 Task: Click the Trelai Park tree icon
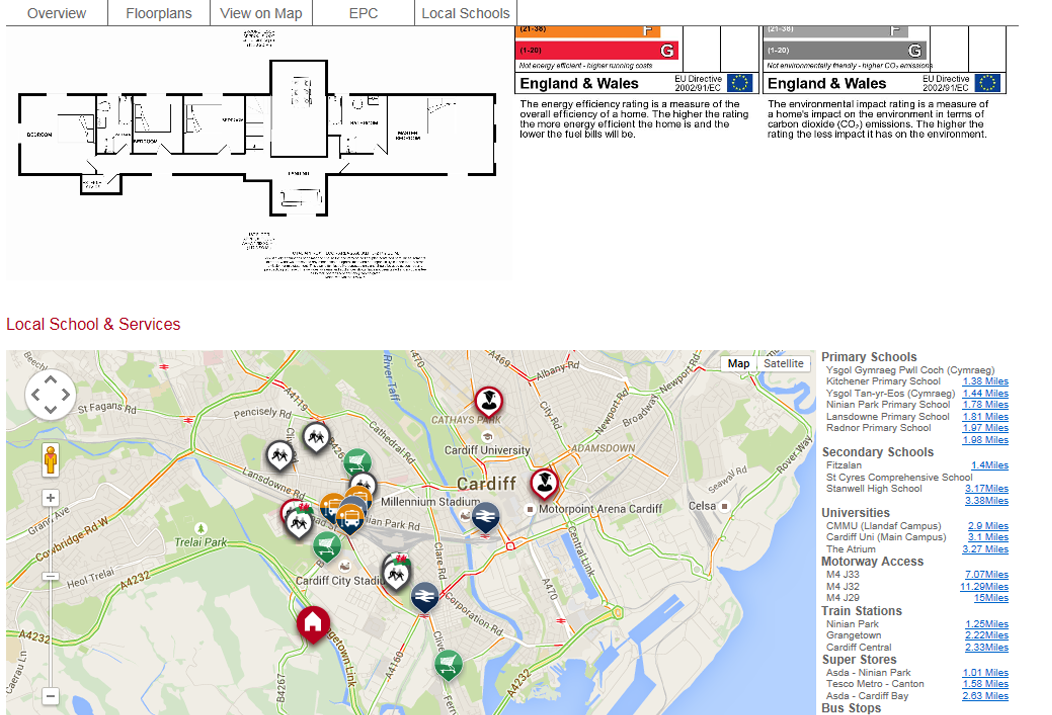point(200,529)
